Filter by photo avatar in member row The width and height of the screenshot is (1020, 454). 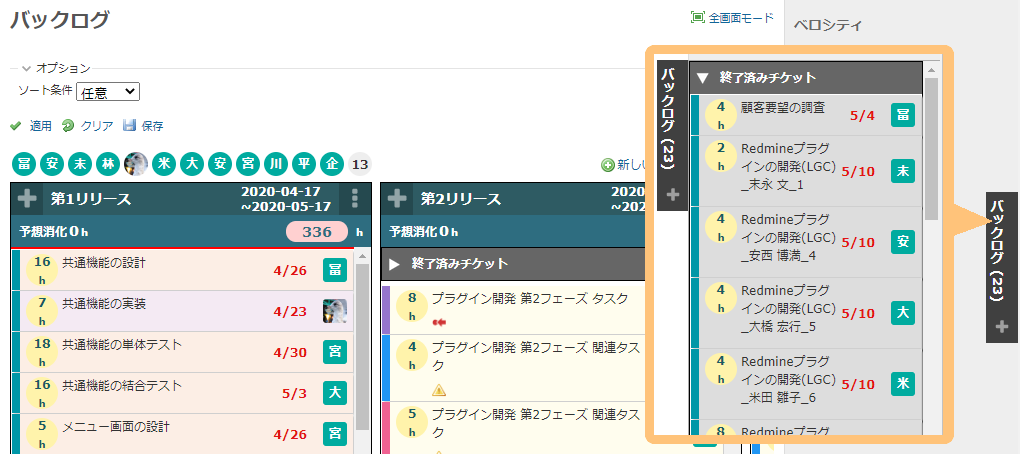pyautogui.click(x=136, y=164)
